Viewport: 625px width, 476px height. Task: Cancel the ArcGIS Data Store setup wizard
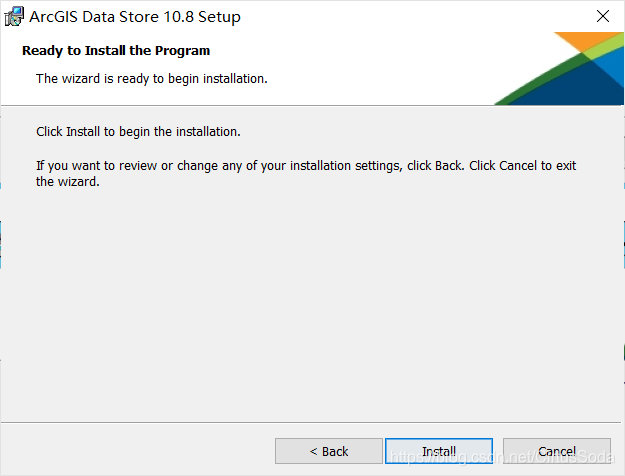tap(557, 451)
